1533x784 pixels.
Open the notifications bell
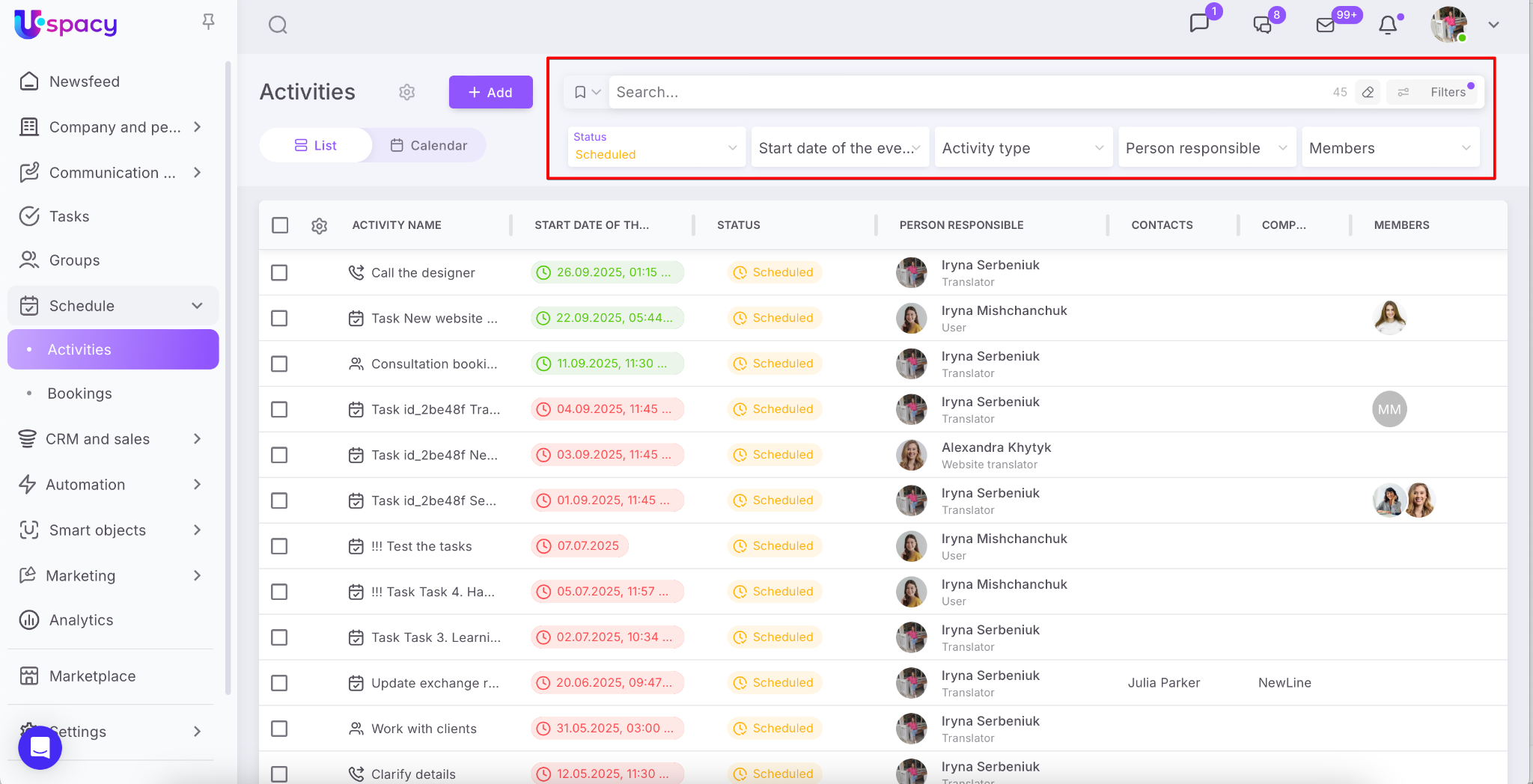click(x=1388, y=25)
